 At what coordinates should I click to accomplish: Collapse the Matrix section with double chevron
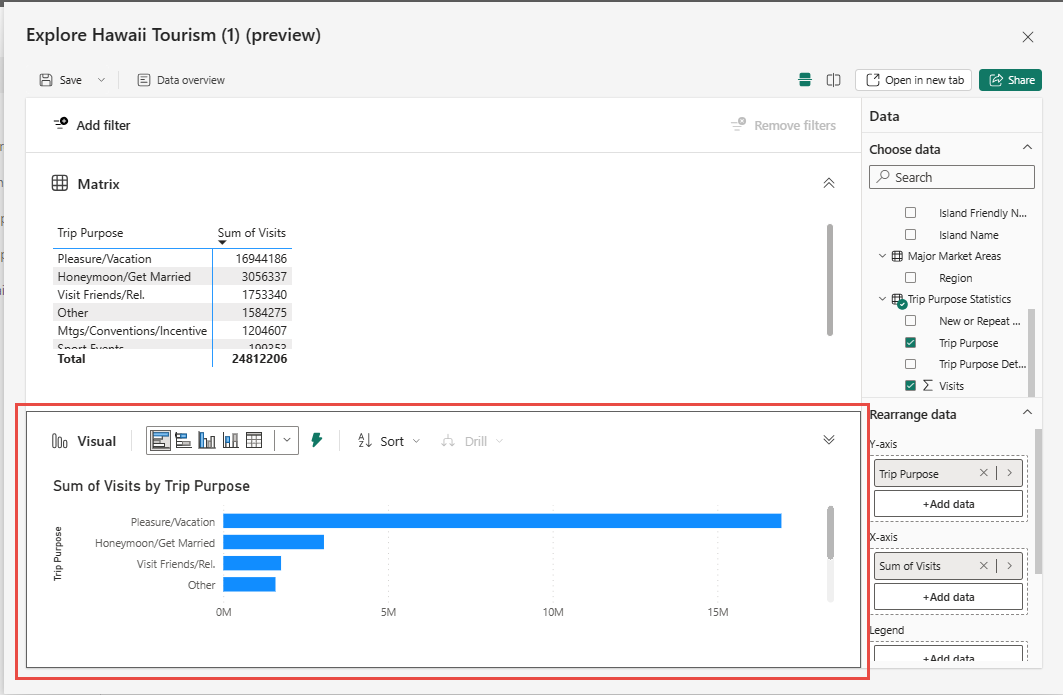pos(828,184)
